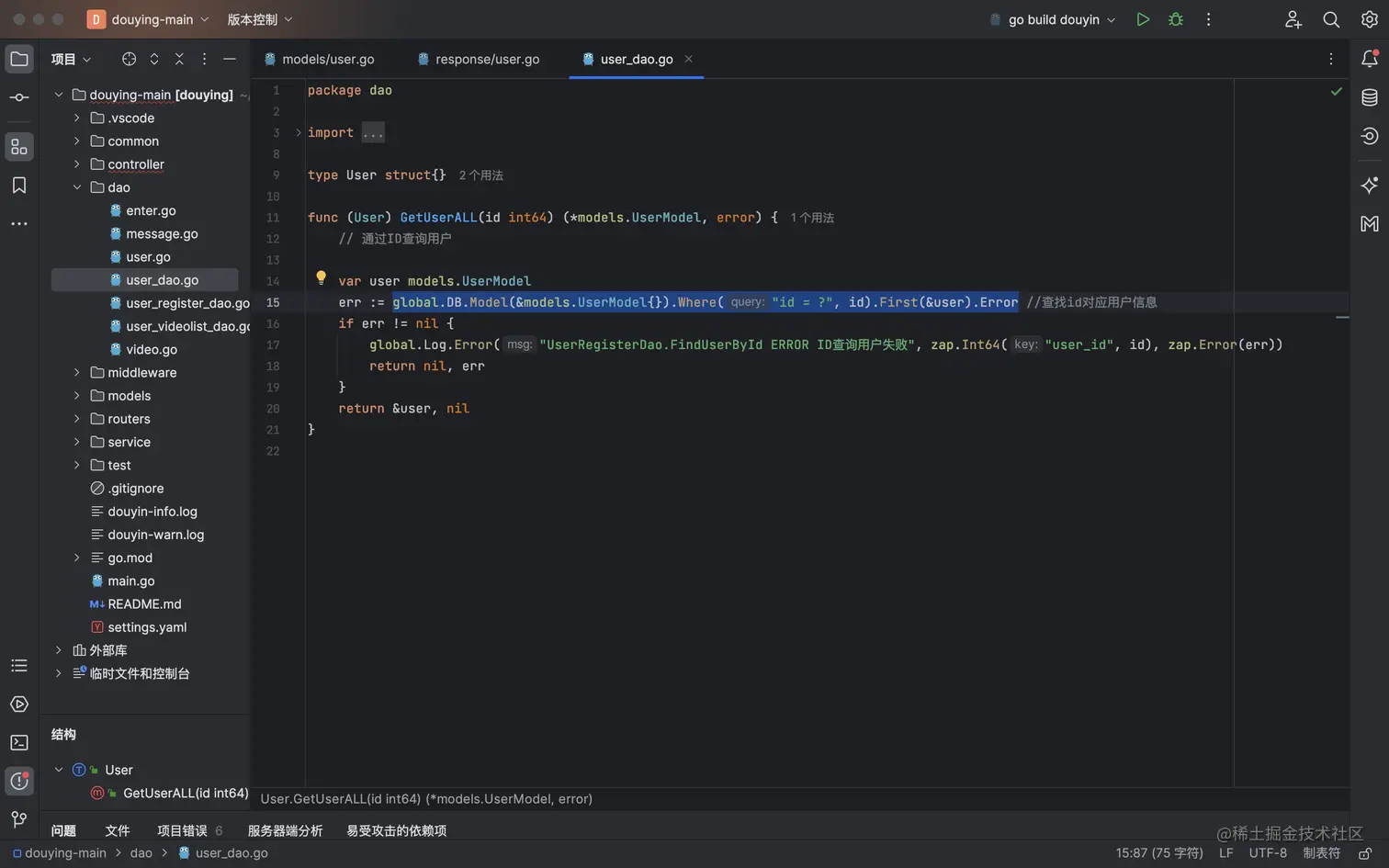Open the commit tool window

pos(19,97)
